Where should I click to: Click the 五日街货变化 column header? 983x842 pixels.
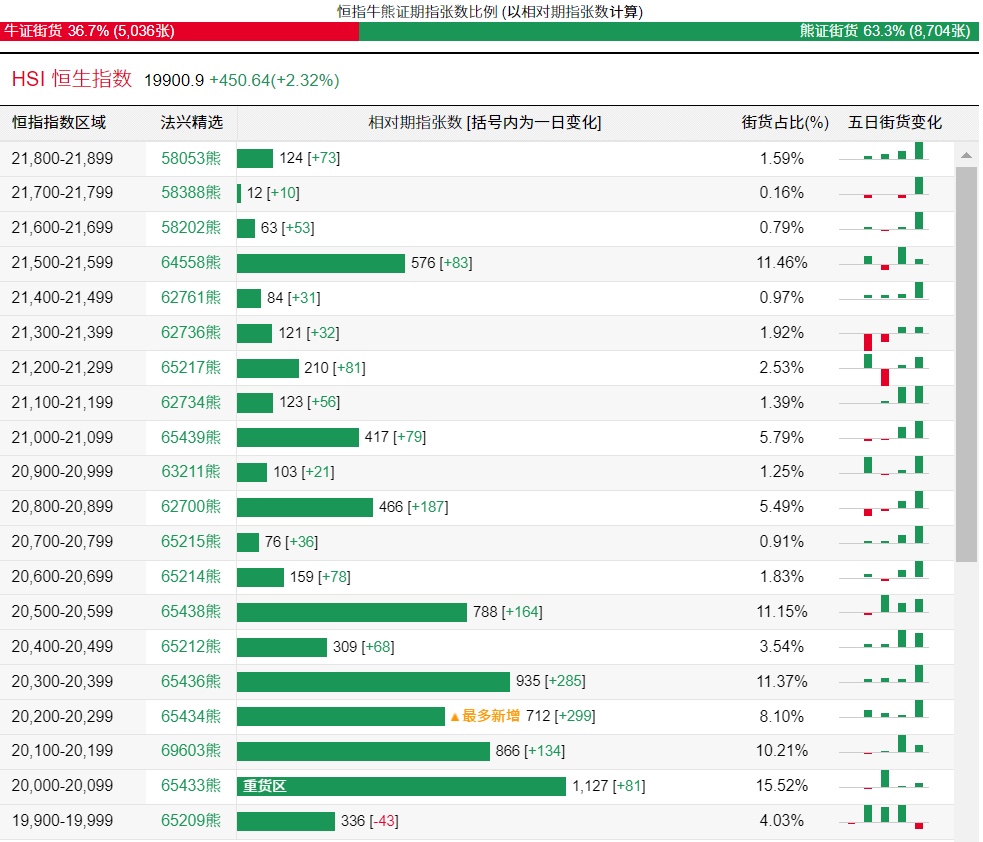pyautogui.click(x=895, y=122)
